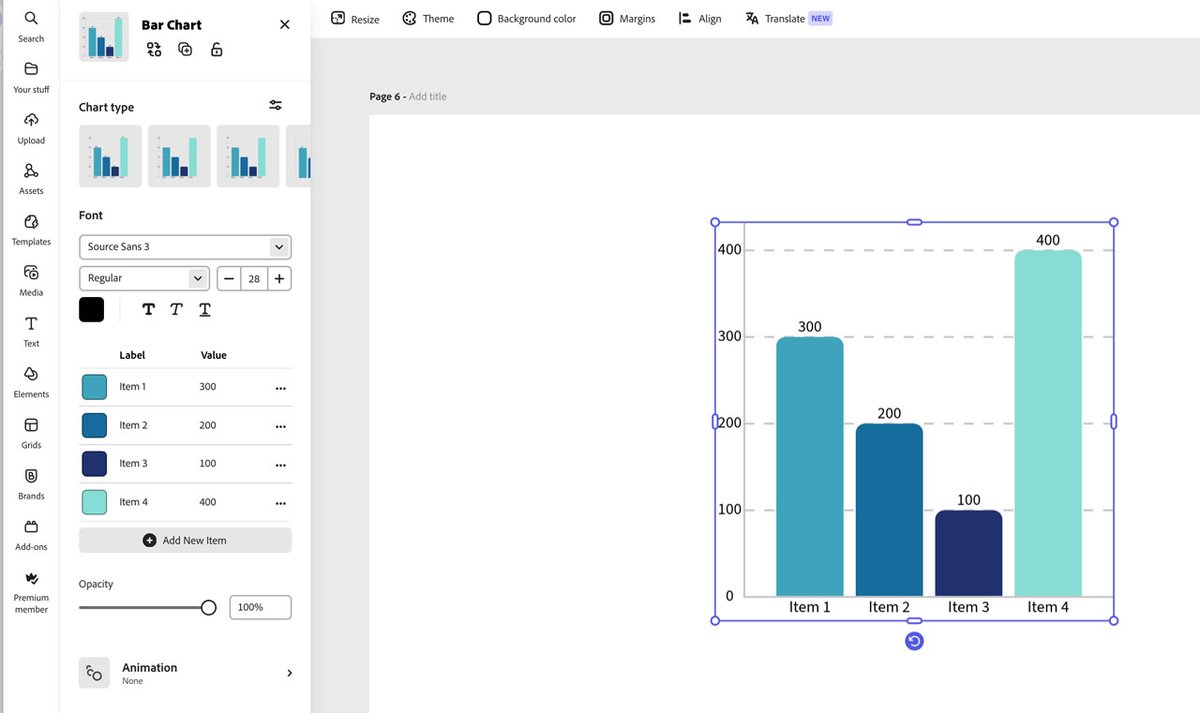
Task: Open the Translate option
Action: pos(788,18)
